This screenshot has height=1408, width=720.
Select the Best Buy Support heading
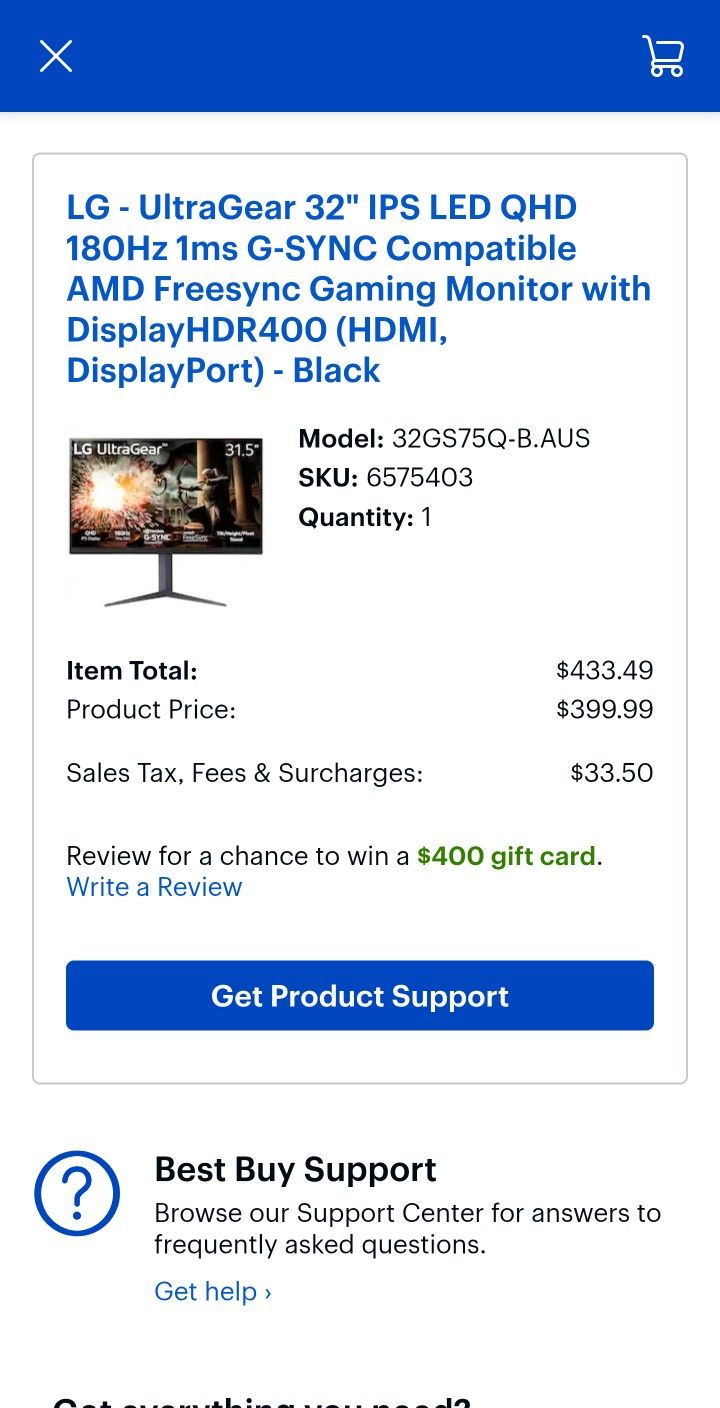(295, 1169)
